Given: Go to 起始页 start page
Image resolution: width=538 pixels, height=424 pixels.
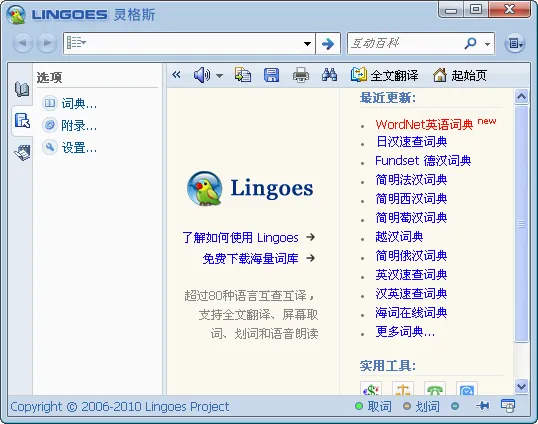Looking at the screenshot, I should coord(460,75).
